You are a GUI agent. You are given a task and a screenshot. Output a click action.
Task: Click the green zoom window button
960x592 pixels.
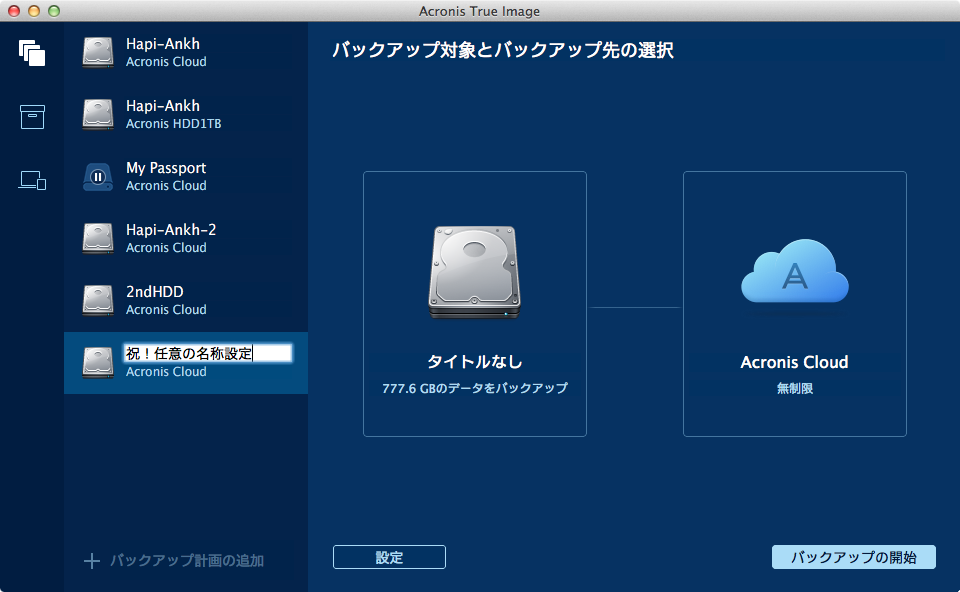pyautogui.click(x=54, y=11)
